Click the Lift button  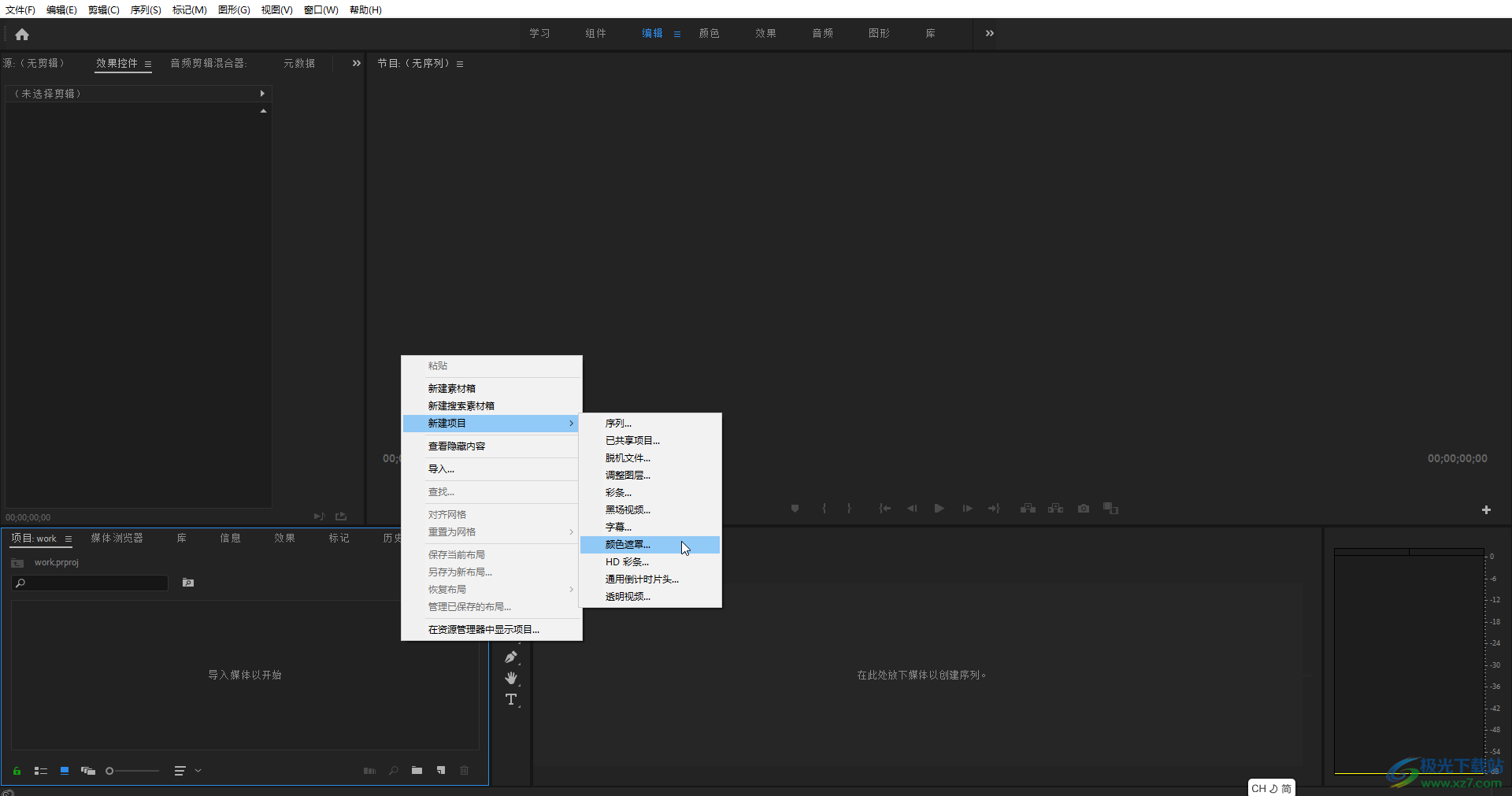1028,509
